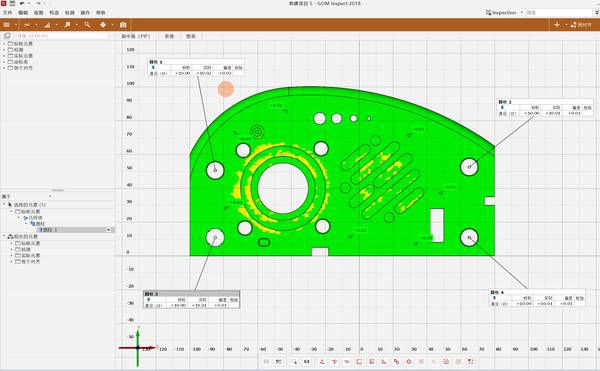Click the coordinate axis triad at bottom left
The image size is (600, 371).
click(x=138, y=347)
